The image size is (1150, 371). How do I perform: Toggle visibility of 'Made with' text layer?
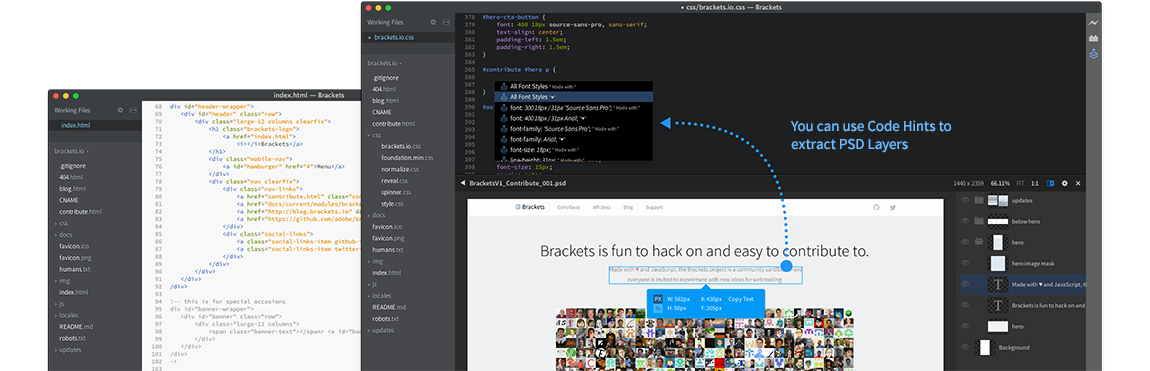pos(965,284)
